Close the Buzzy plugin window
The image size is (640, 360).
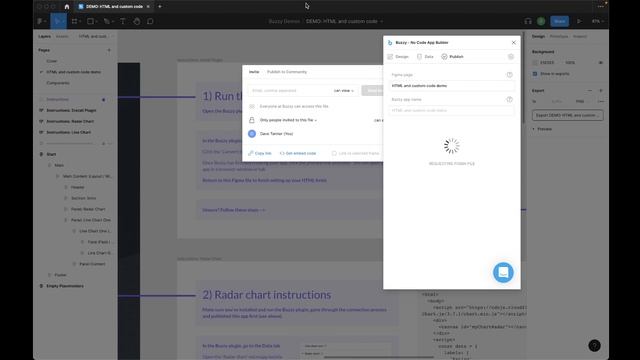pyautogui.click(x=513, y=42)
